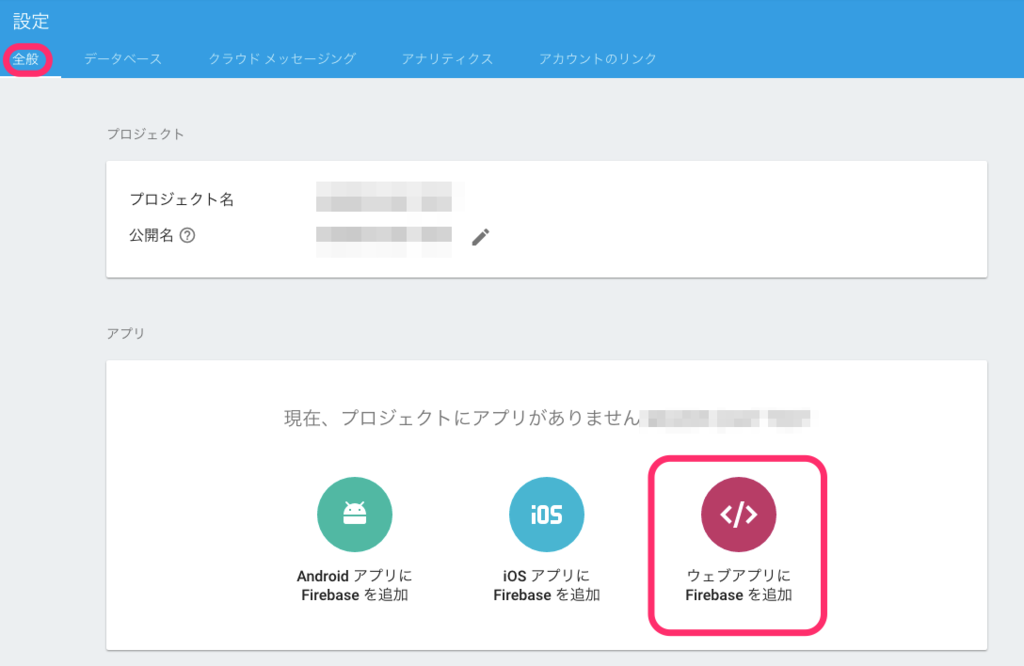Click the iOS アプリに Firebase を追加 label

coord(547,585)
